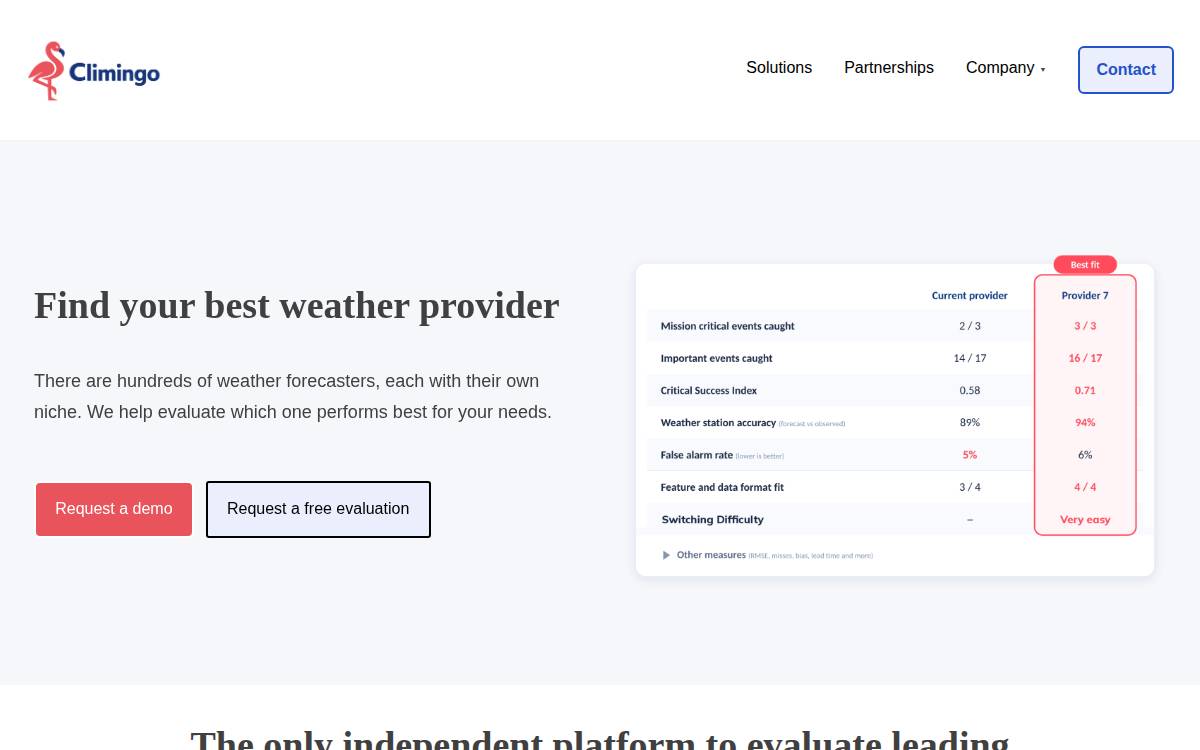Click the 14 / 17 current provider value
Viewport: 1200px width, 750px height.
970,358
